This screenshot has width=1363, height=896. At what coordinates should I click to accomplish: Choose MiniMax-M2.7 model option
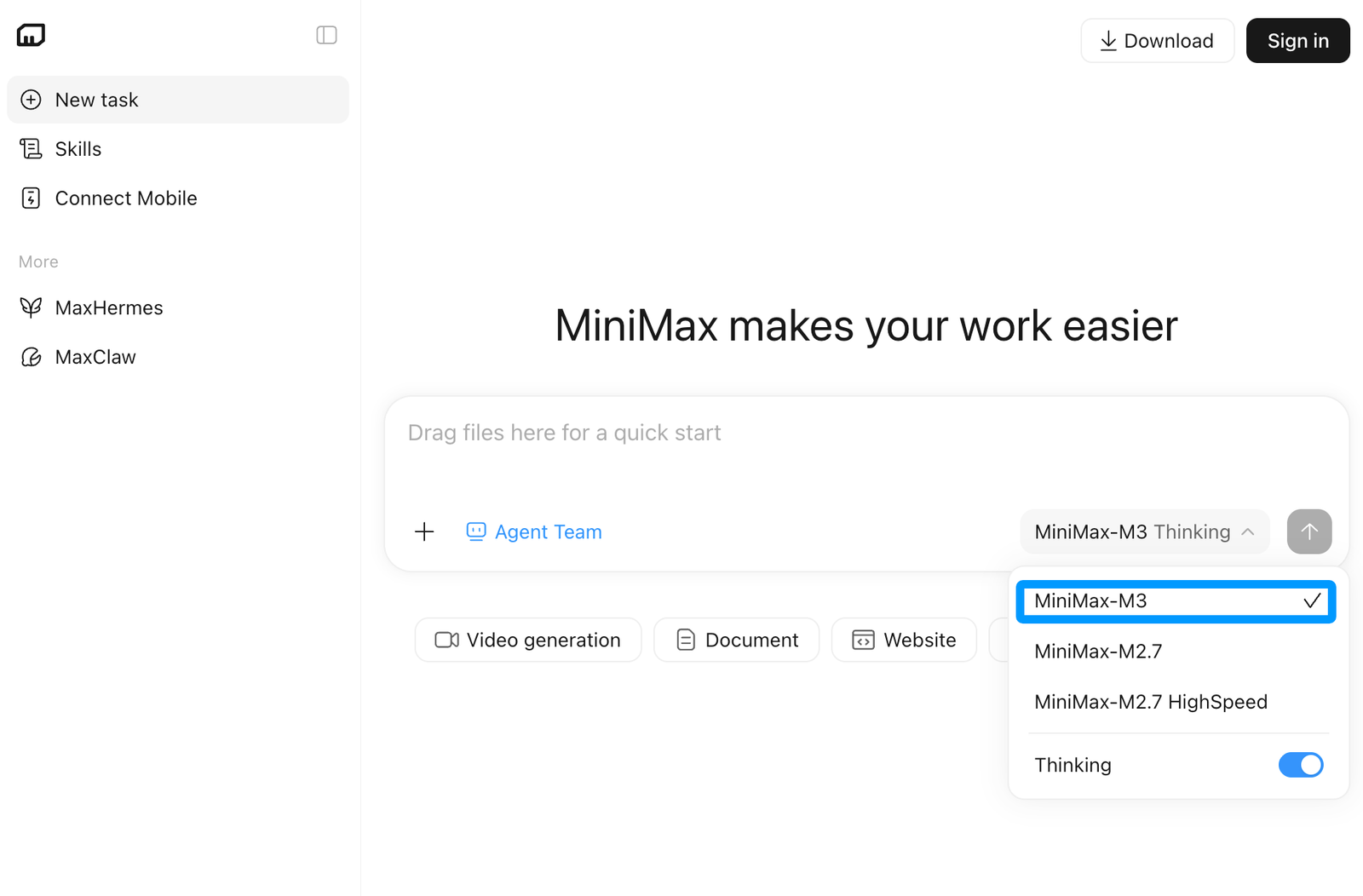1176,652
